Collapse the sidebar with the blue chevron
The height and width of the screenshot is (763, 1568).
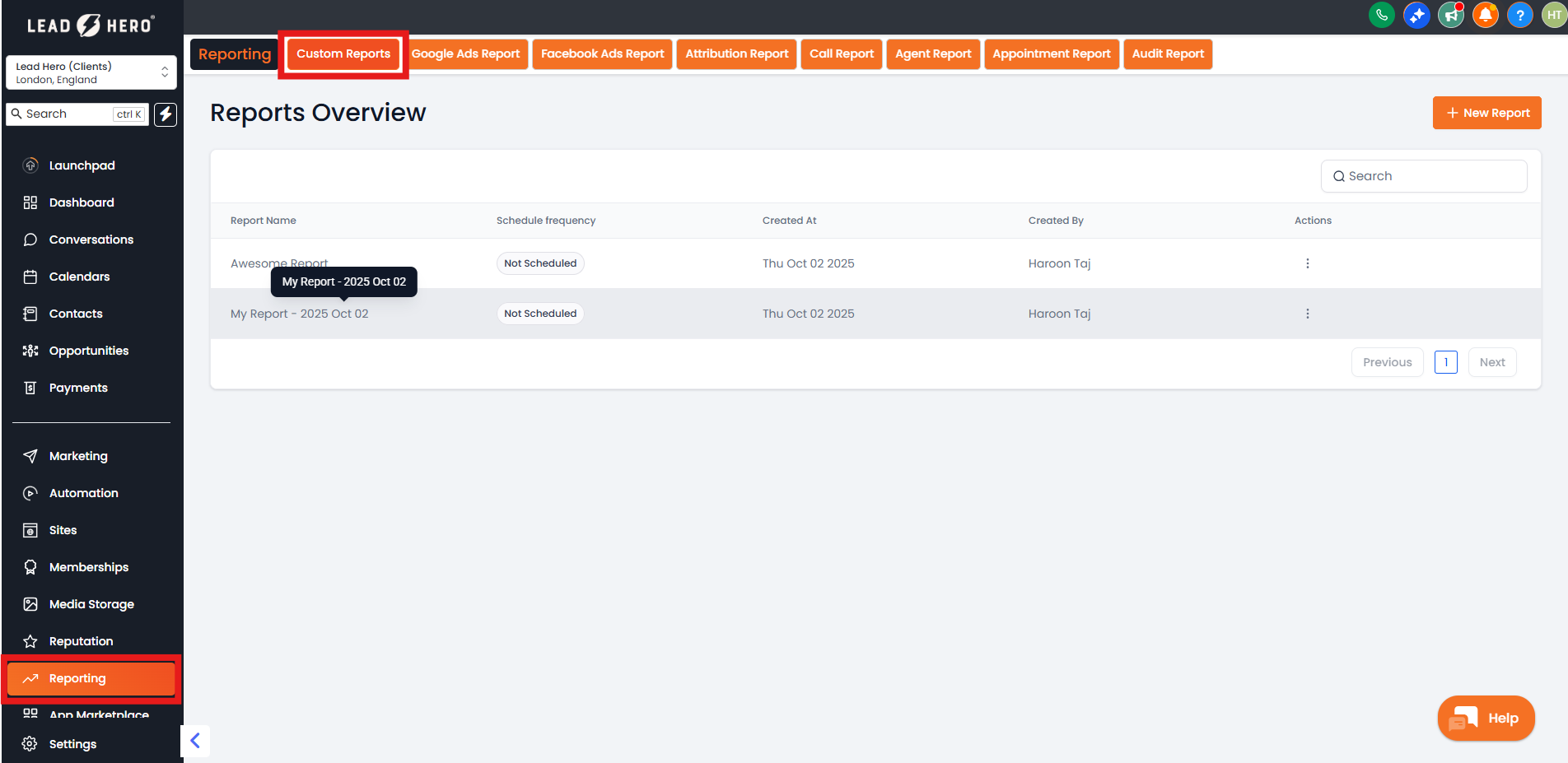click(195, 741)
